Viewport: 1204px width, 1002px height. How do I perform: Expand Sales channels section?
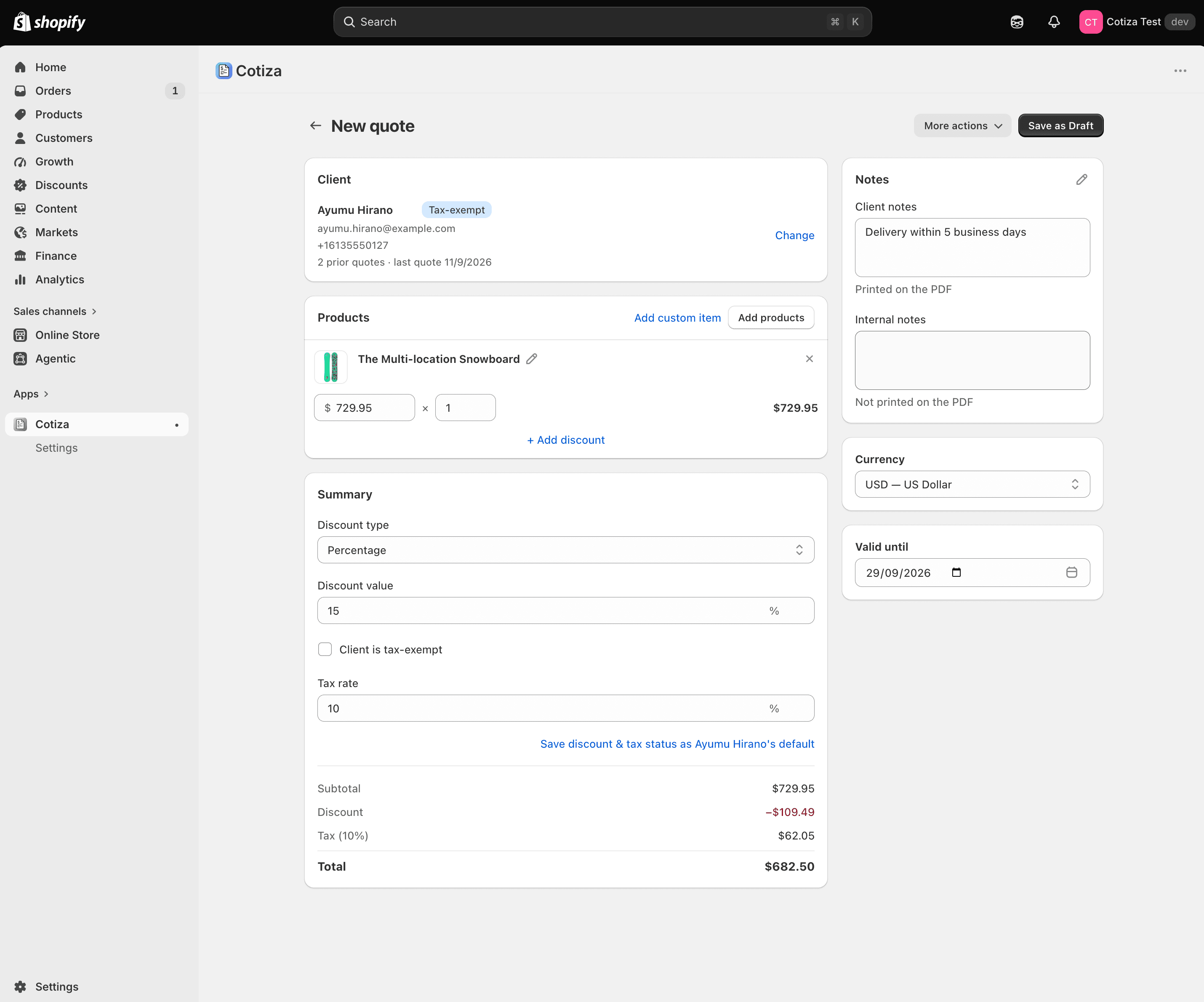[55, 311]
